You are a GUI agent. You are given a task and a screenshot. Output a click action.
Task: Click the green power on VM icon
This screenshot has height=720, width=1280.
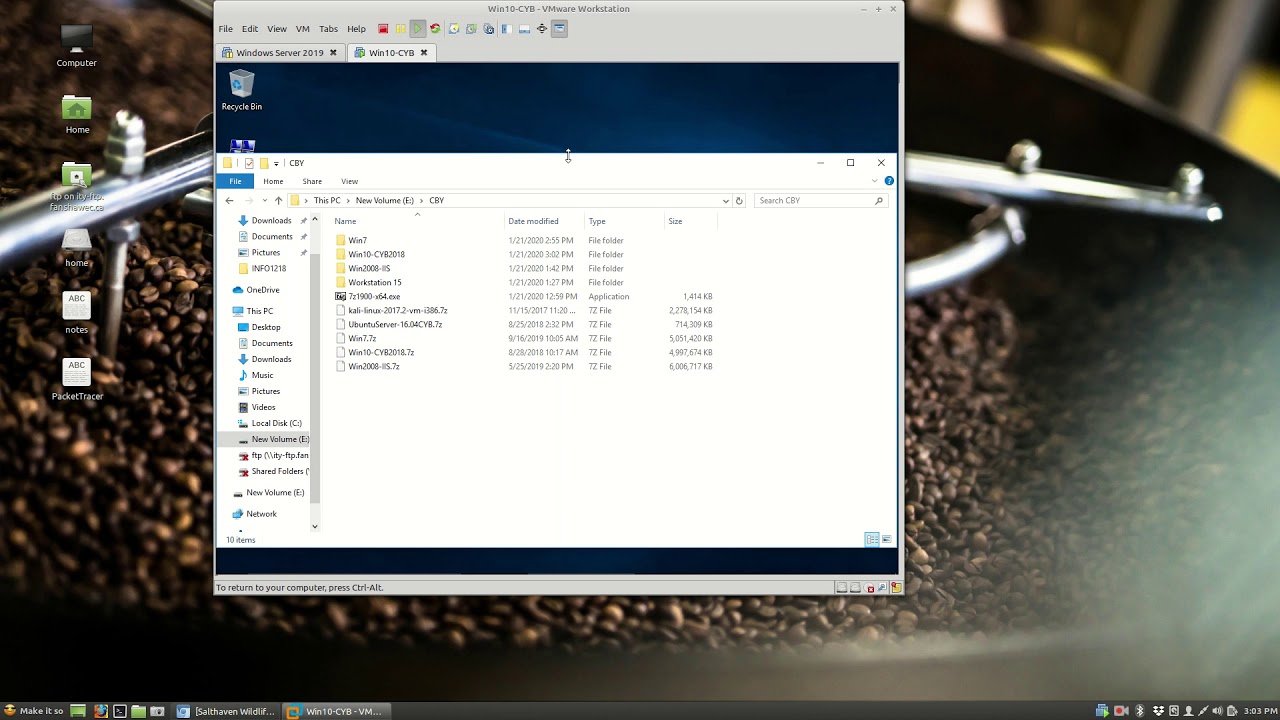[418, 29]
